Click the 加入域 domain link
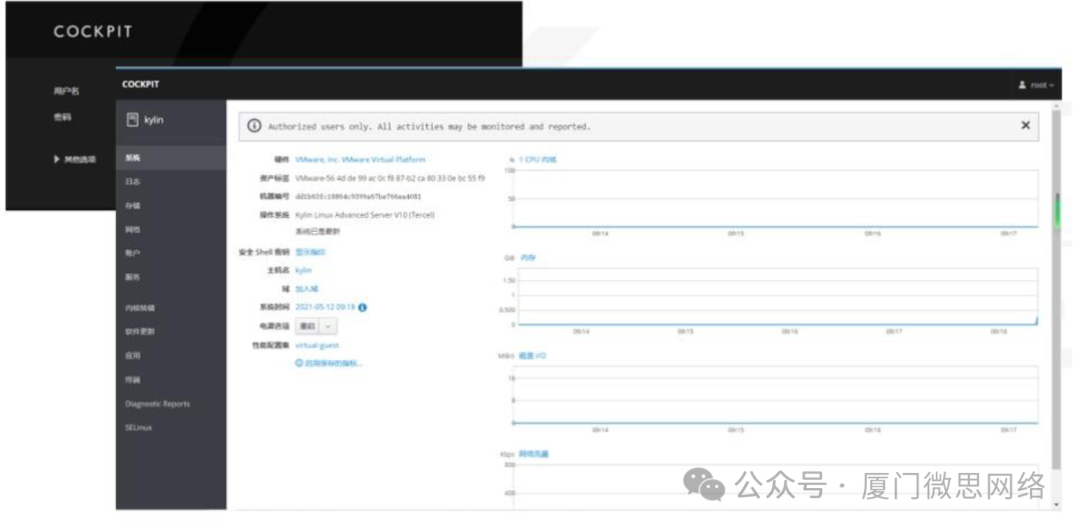This screenshot has height=529, width=1080. pos(307,289)
